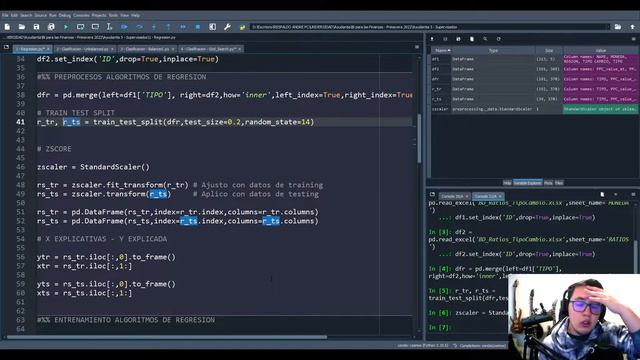Open the View menu
The width and height of the screenshot is (640, 360).
tap(124, 15)
